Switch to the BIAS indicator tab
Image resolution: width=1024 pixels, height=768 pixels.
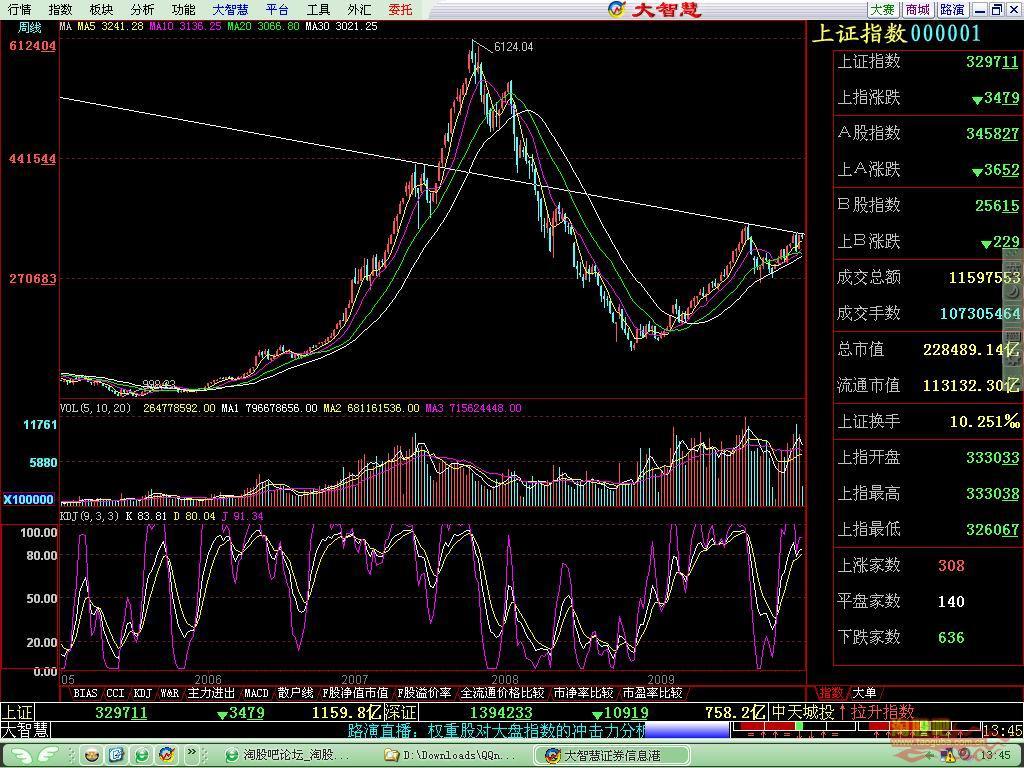tap(85, 693)
